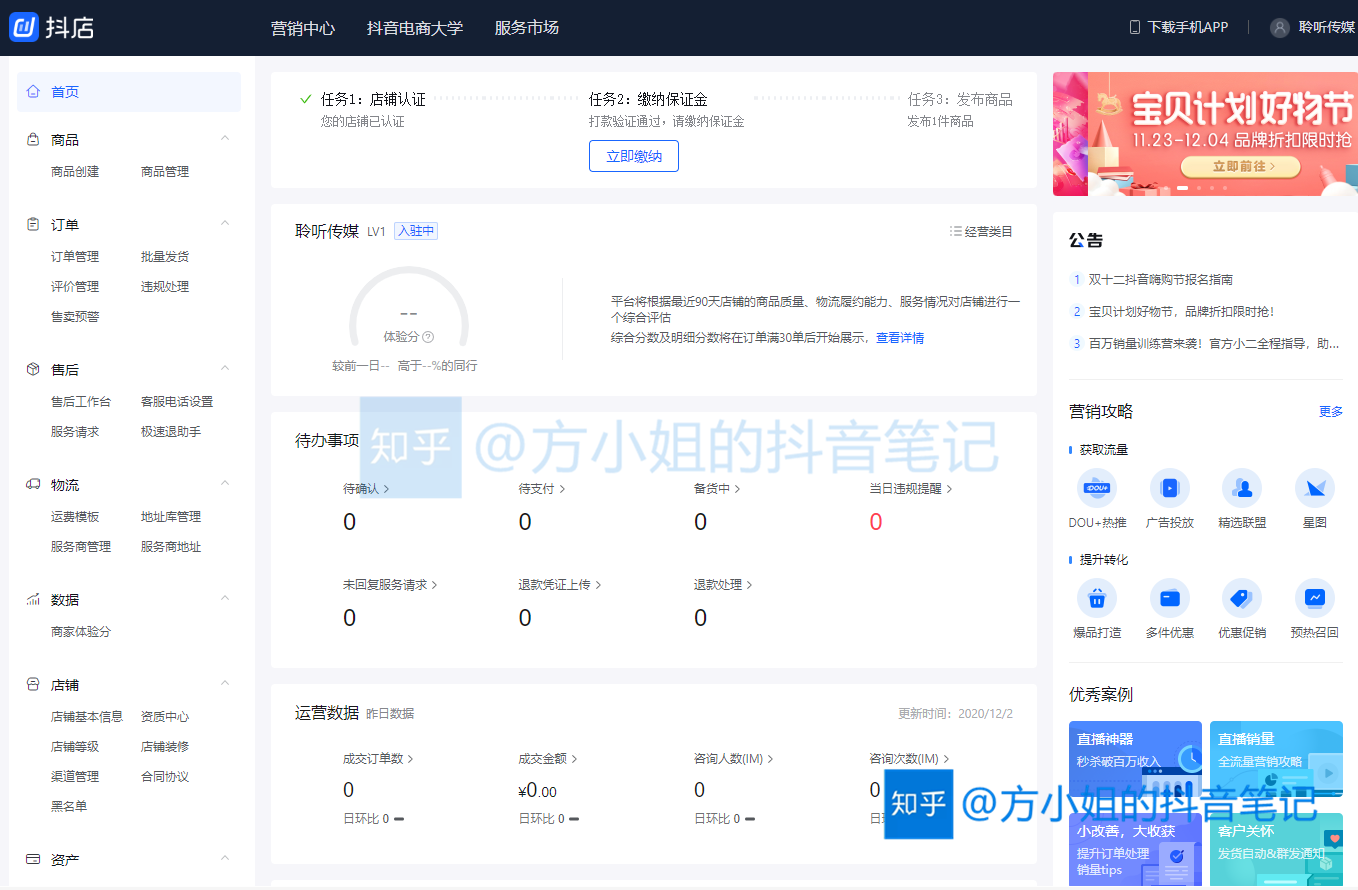This screenshot has width=1358, height=890.
Task: Click 下载手机APP link
Action: tap(1188, 27)
